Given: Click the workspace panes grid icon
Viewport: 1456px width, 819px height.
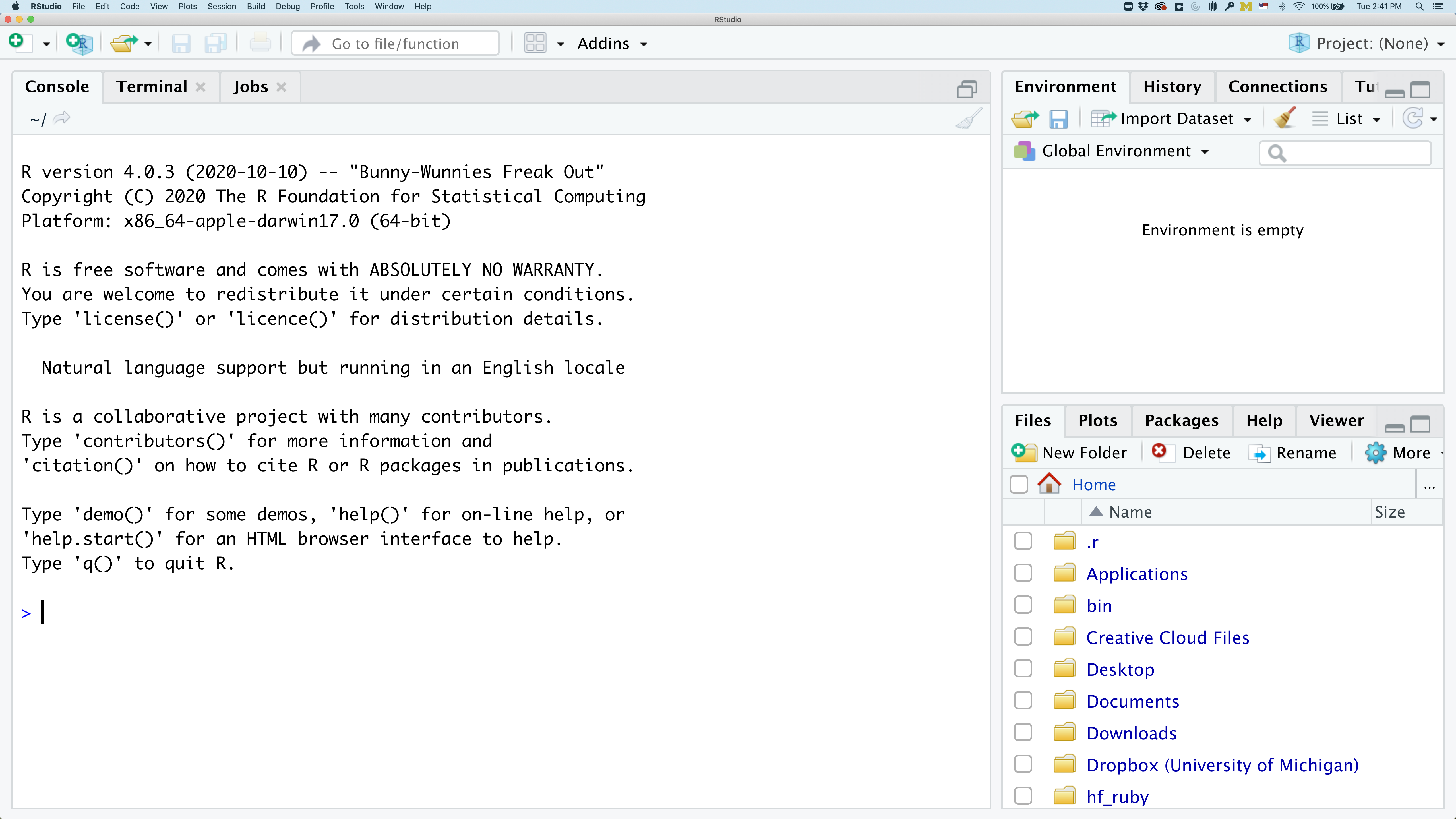Looking at the screenshot, I should coord(535,43).
